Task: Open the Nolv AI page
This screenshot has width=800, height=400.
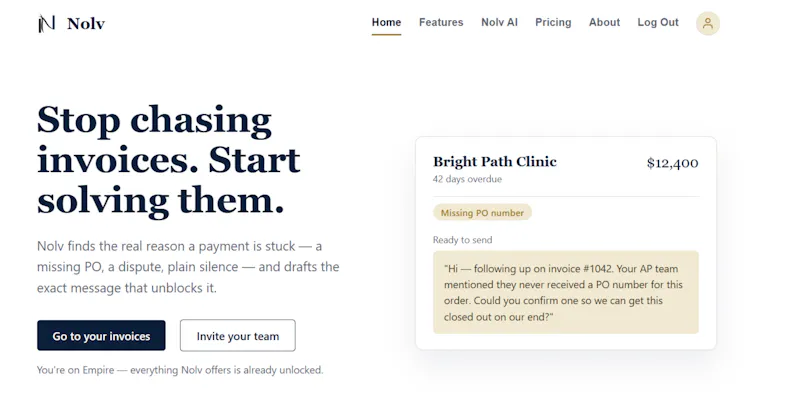Action: point(499,22)
